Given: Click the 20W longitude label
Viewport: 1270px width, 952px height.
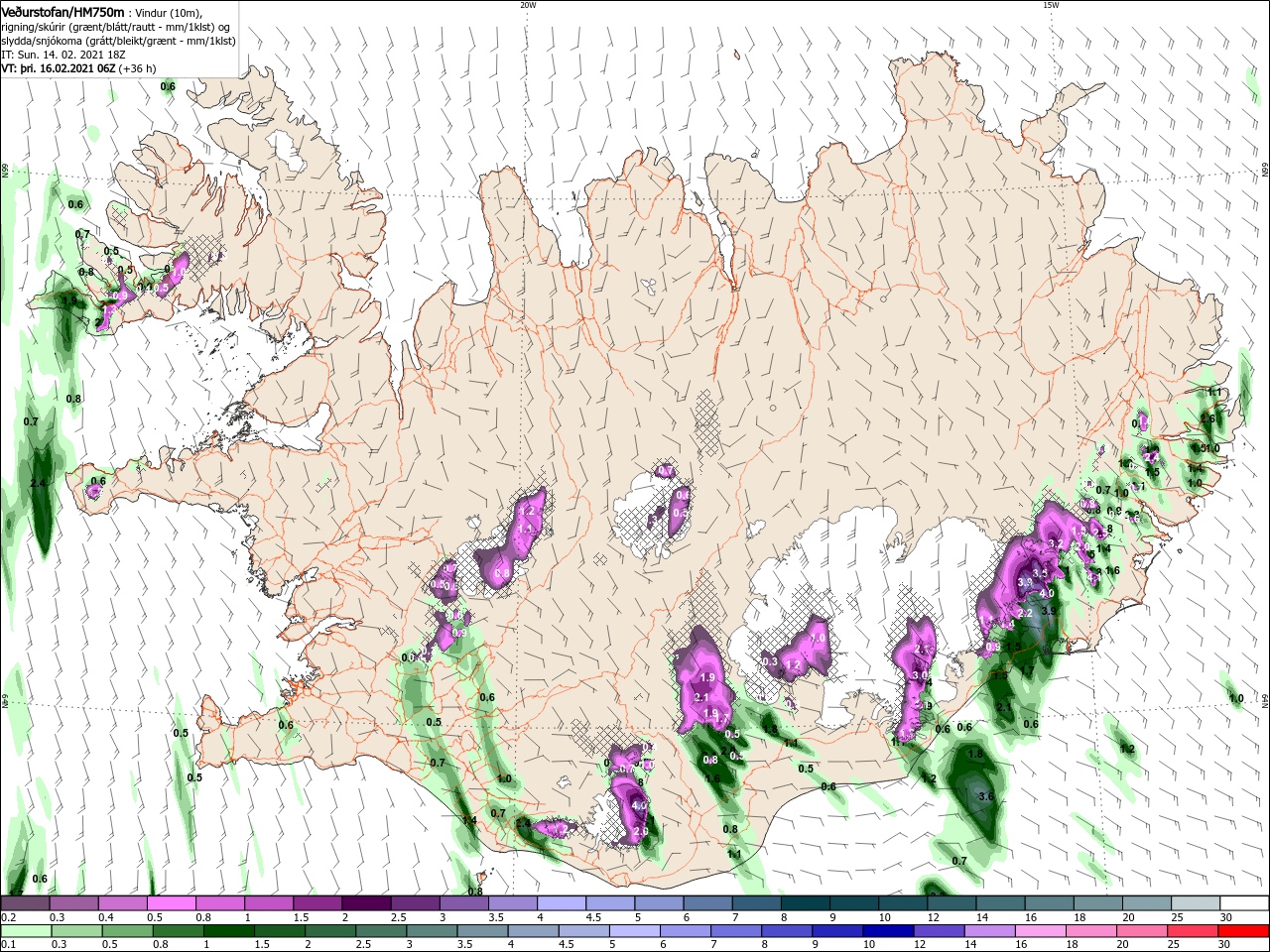Looking at the screenshot, I should click(527, 5).
